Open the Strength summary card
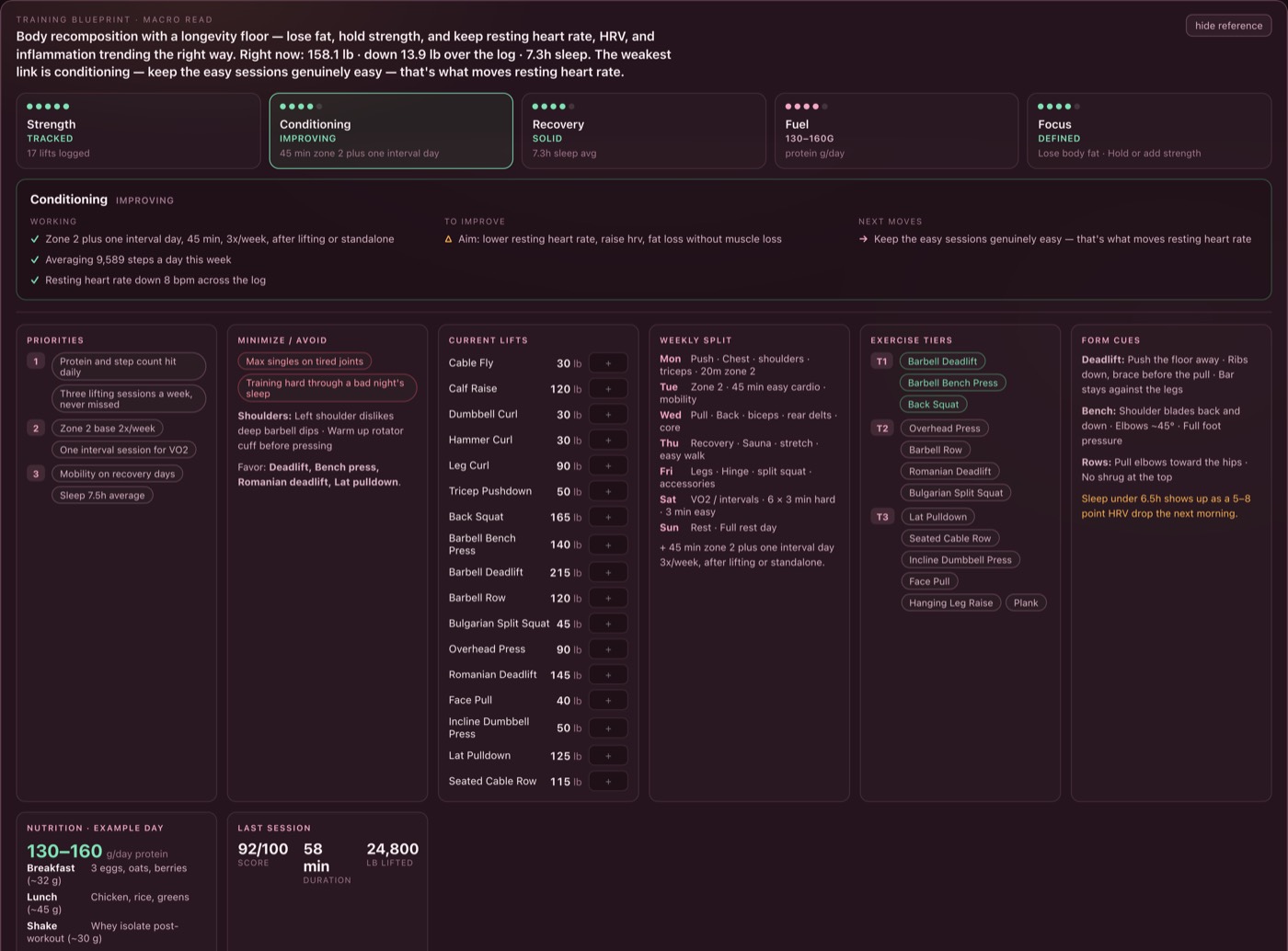1288x951 pixels. 138,131
